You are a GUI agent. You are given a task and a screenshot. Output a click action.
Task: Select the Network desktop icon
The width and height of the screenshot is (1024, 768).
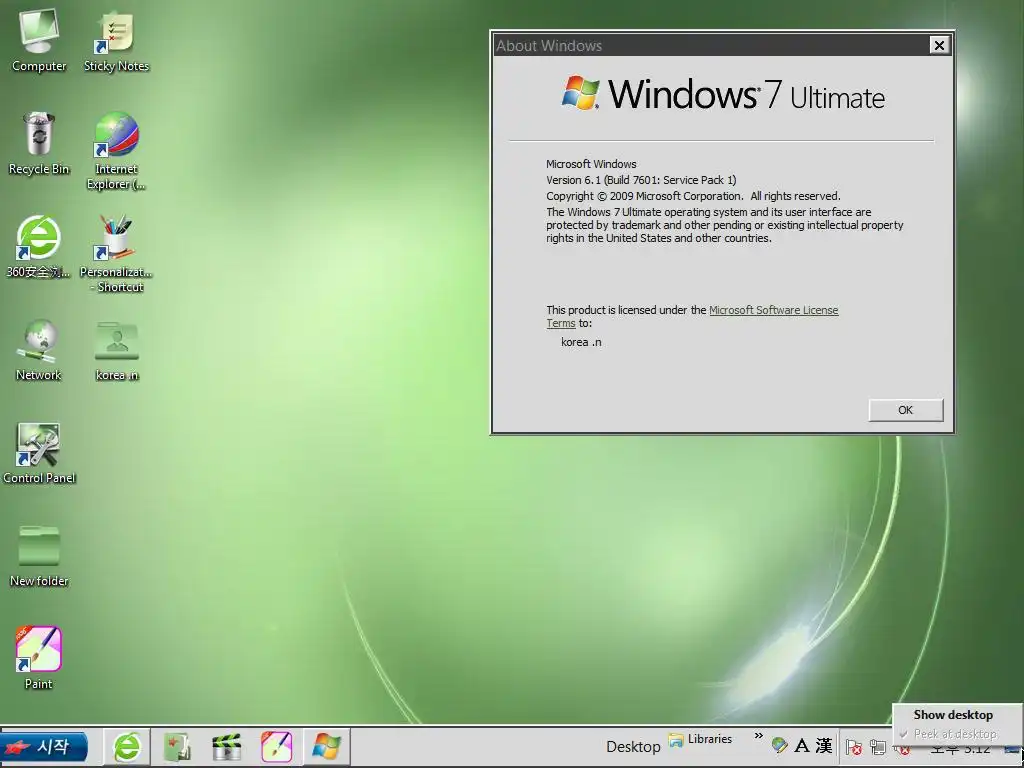[x=39, y=349]
